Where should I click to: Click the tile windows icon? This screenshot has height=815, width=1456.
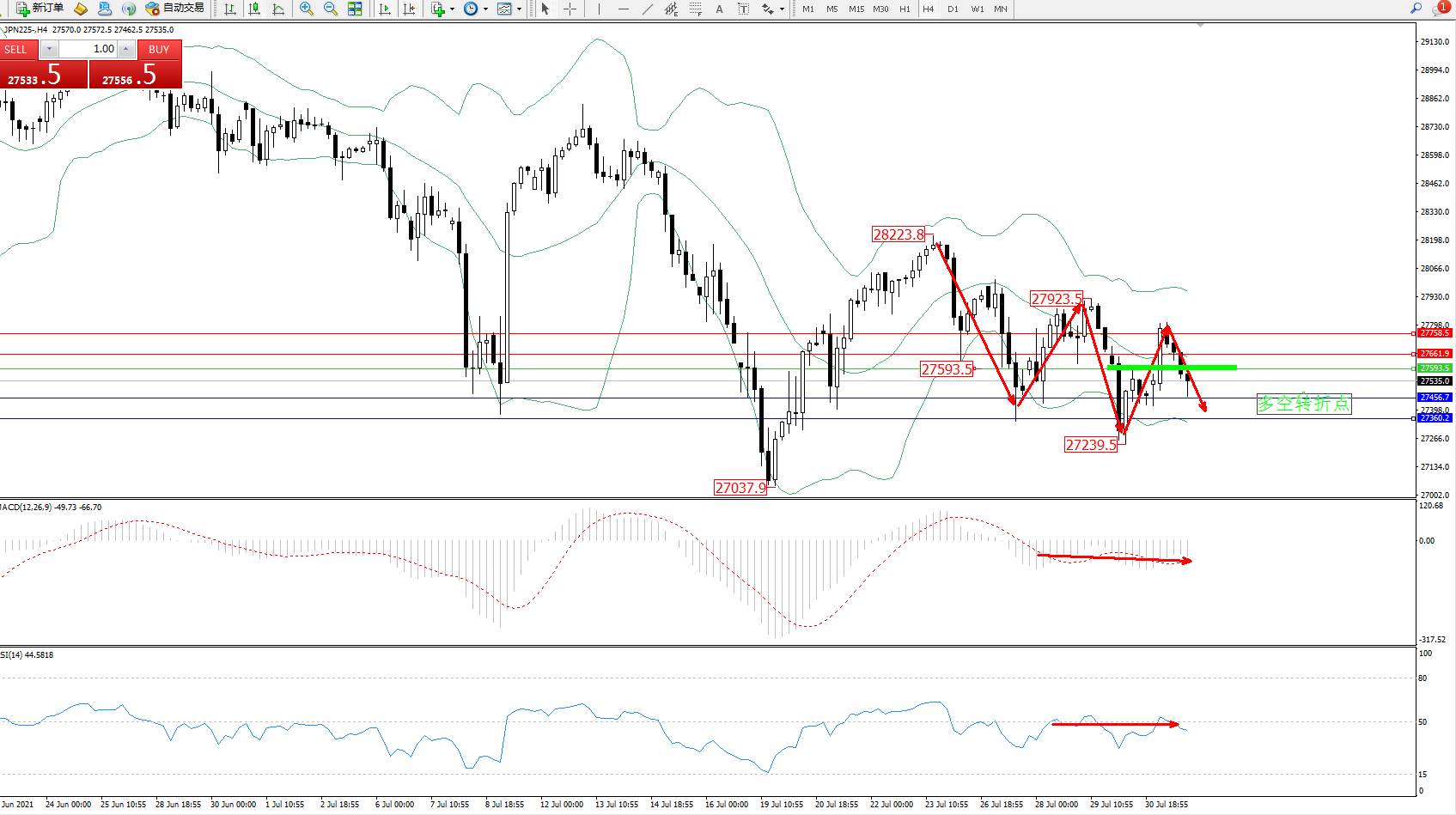pyautogui.click(x=355, y=9)
